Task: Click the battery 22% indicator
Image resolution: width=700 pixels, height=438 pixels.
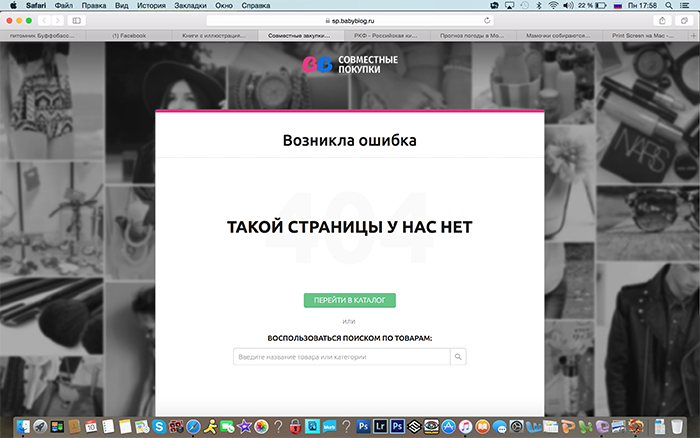Action: pos(592,5)
